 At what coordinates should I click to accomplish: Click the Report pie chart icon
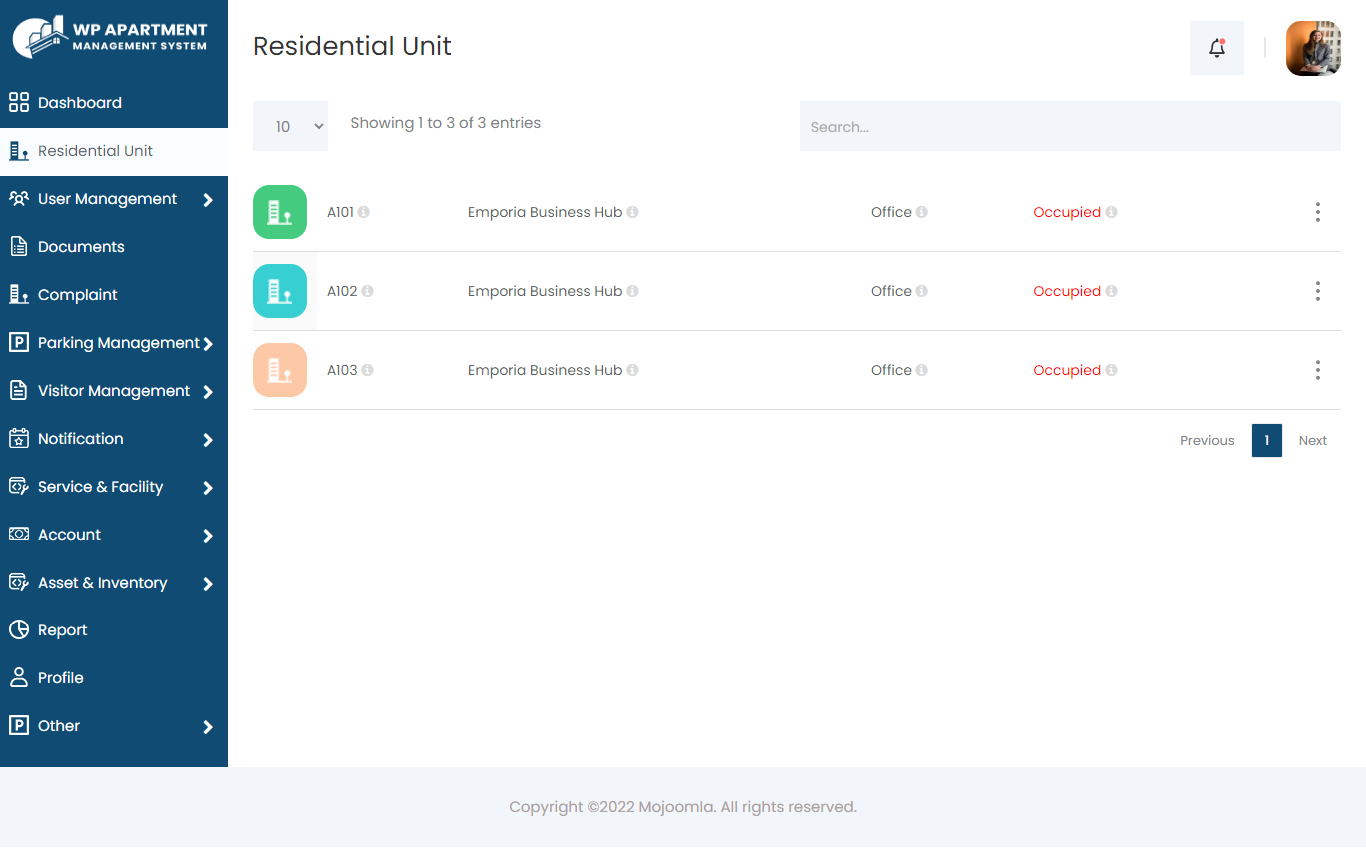[x=18, y=629]
